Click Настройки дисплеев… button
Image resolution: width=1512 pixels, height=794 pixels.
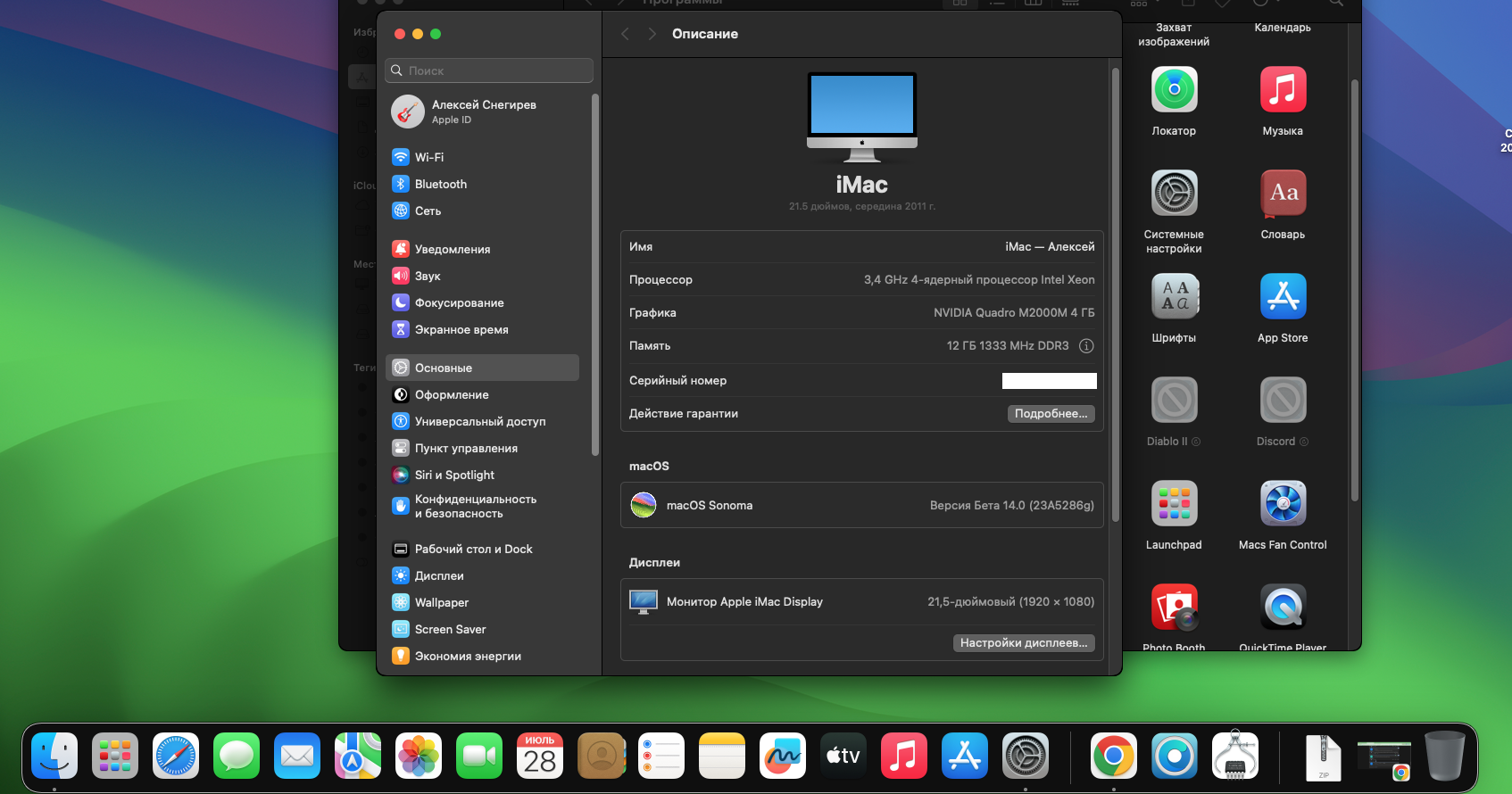pyautogui.click(x=1024, y=643)
